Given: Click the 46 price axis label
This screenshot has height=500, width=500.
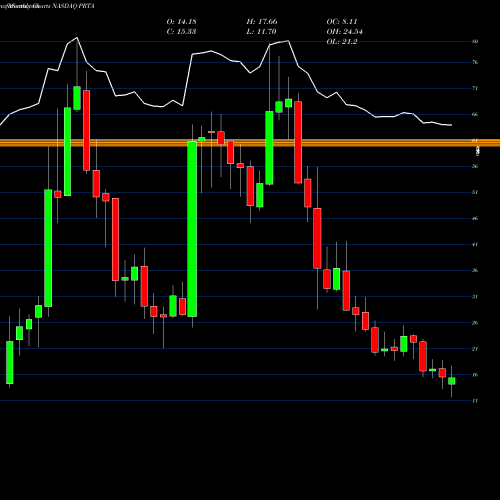Looking at the screenshot, I should [475, 218].
